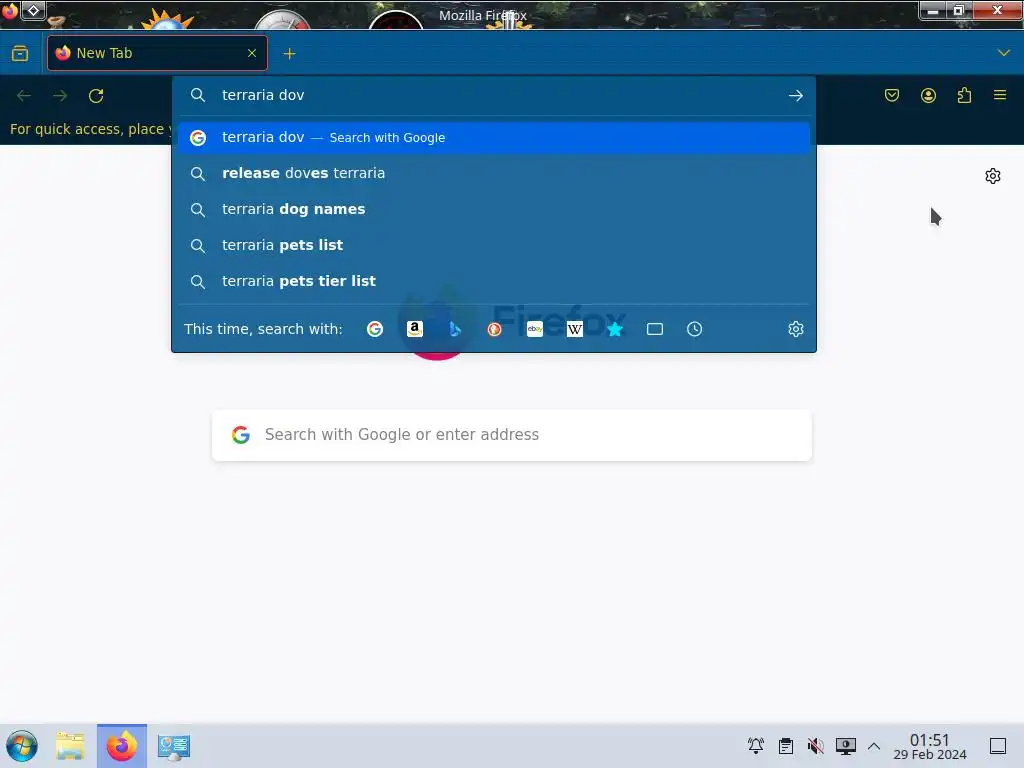Personalize new tab with gear icon
Screen dimensions: 1024x768
[993, 176]
